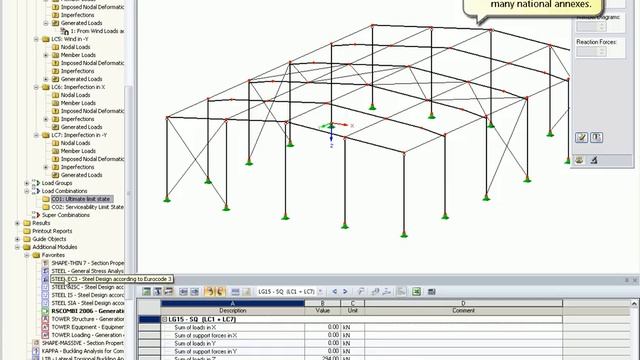Click third greyed icon right of blue arrows
Viewport: 640px width, 360px height.
tap(387, 291)
